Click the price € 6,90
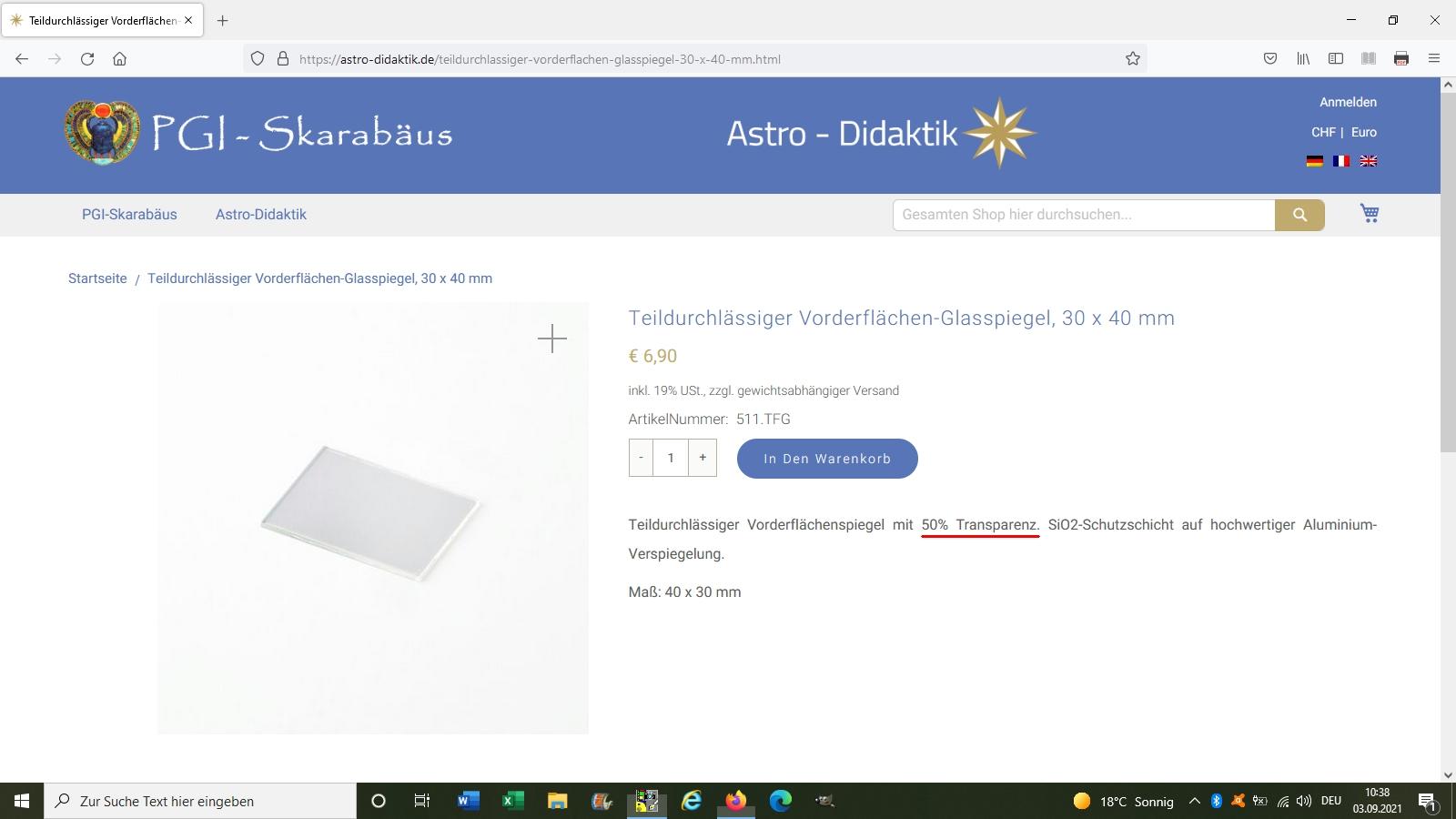 (x=652, y=356)
